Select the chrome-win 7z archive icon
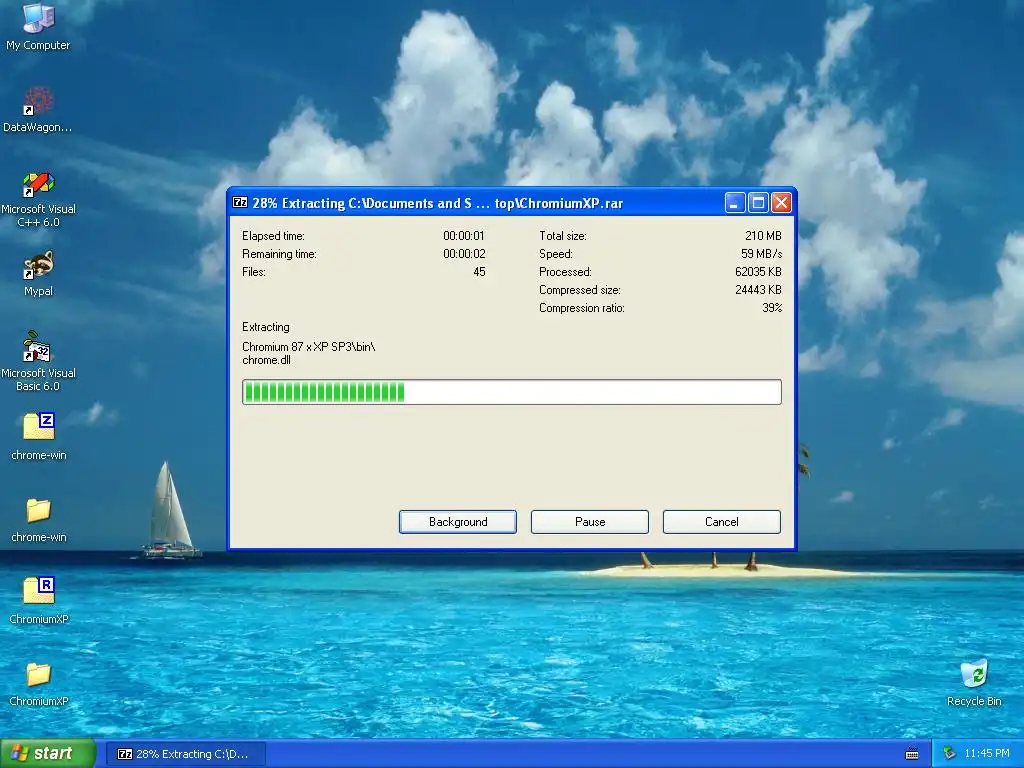1024x768 pixels. click(x=39, y=426)
